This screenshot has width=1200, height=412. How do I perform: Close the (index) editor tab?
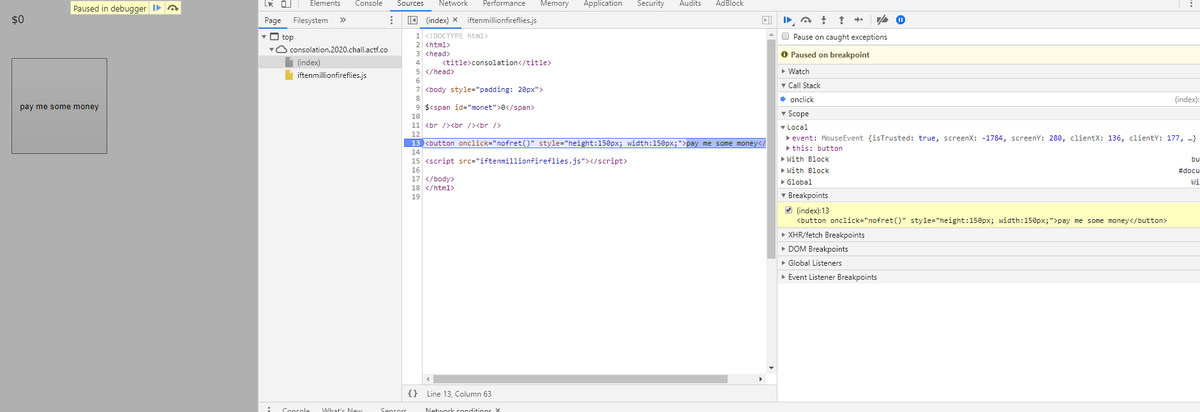tap(456, 21)
